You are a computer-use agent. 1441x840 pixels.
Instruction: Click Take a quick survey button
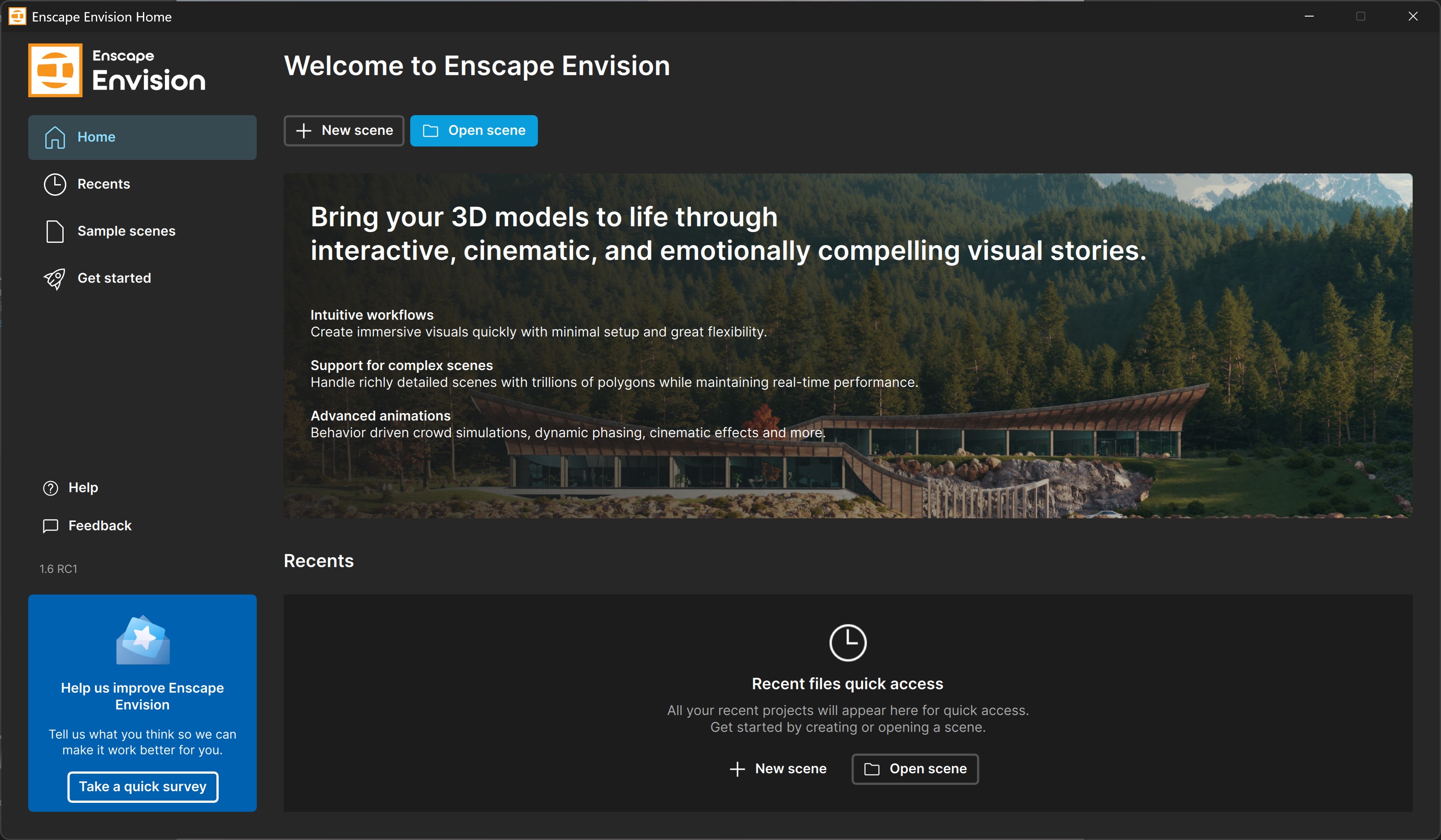[143, 787]
